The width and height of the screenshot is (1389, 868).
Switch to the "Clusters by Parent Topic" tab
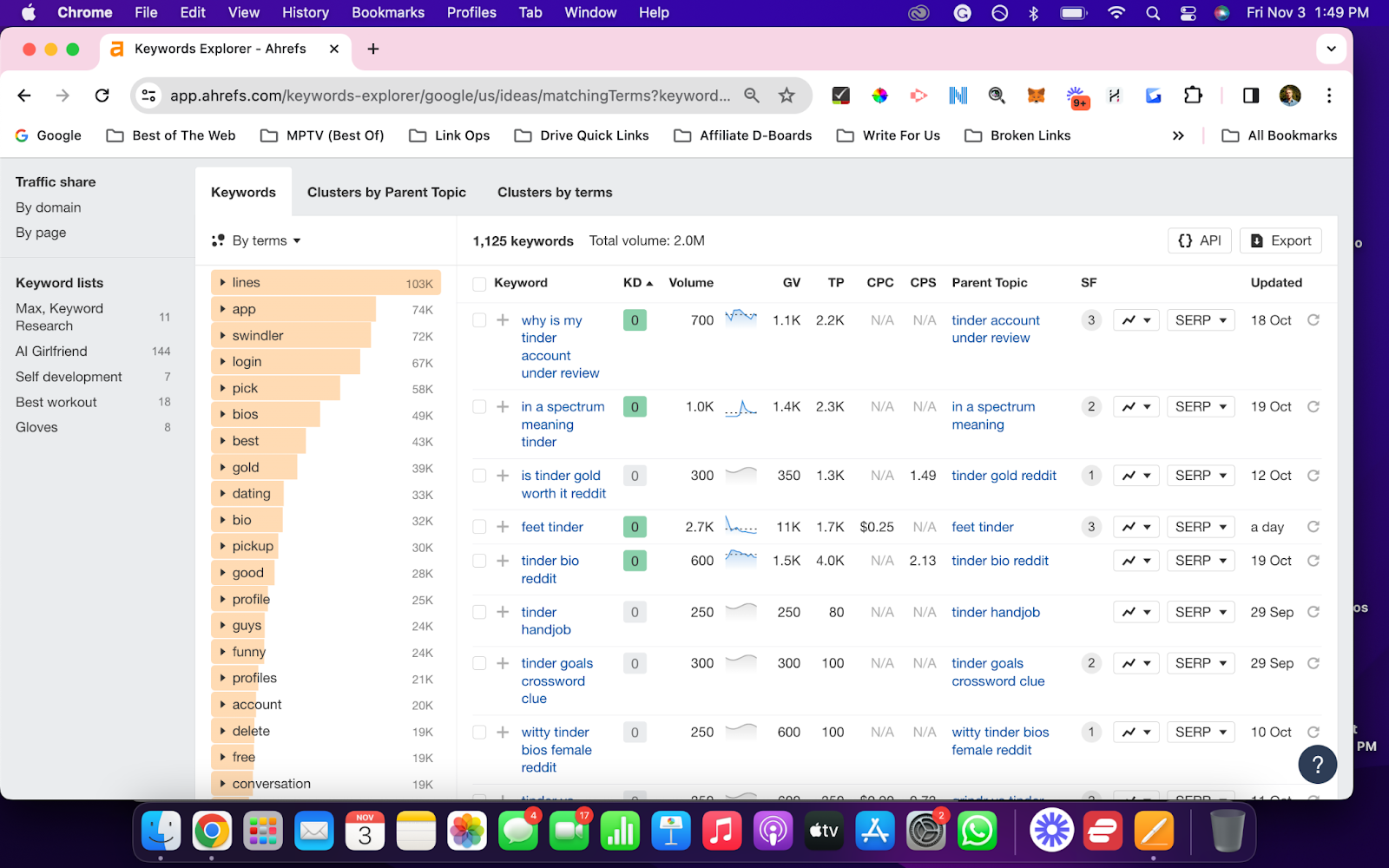[x=385, y=192]
